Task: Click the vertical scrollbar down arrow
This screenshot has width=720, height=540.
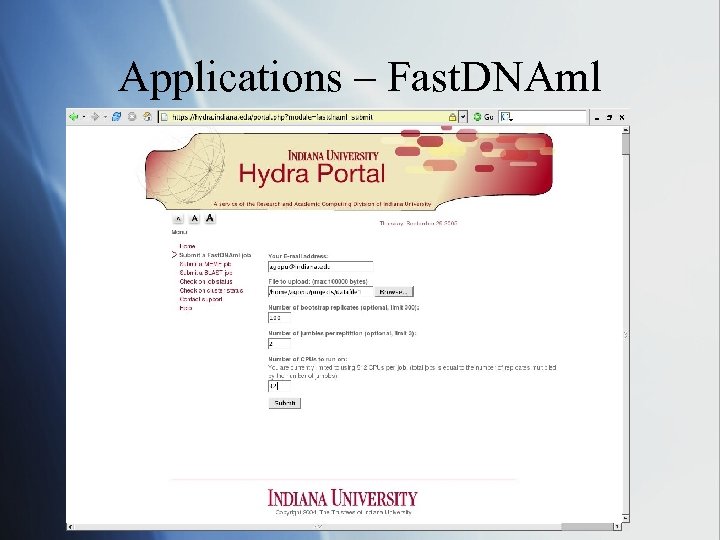Action: coord(625,518)
